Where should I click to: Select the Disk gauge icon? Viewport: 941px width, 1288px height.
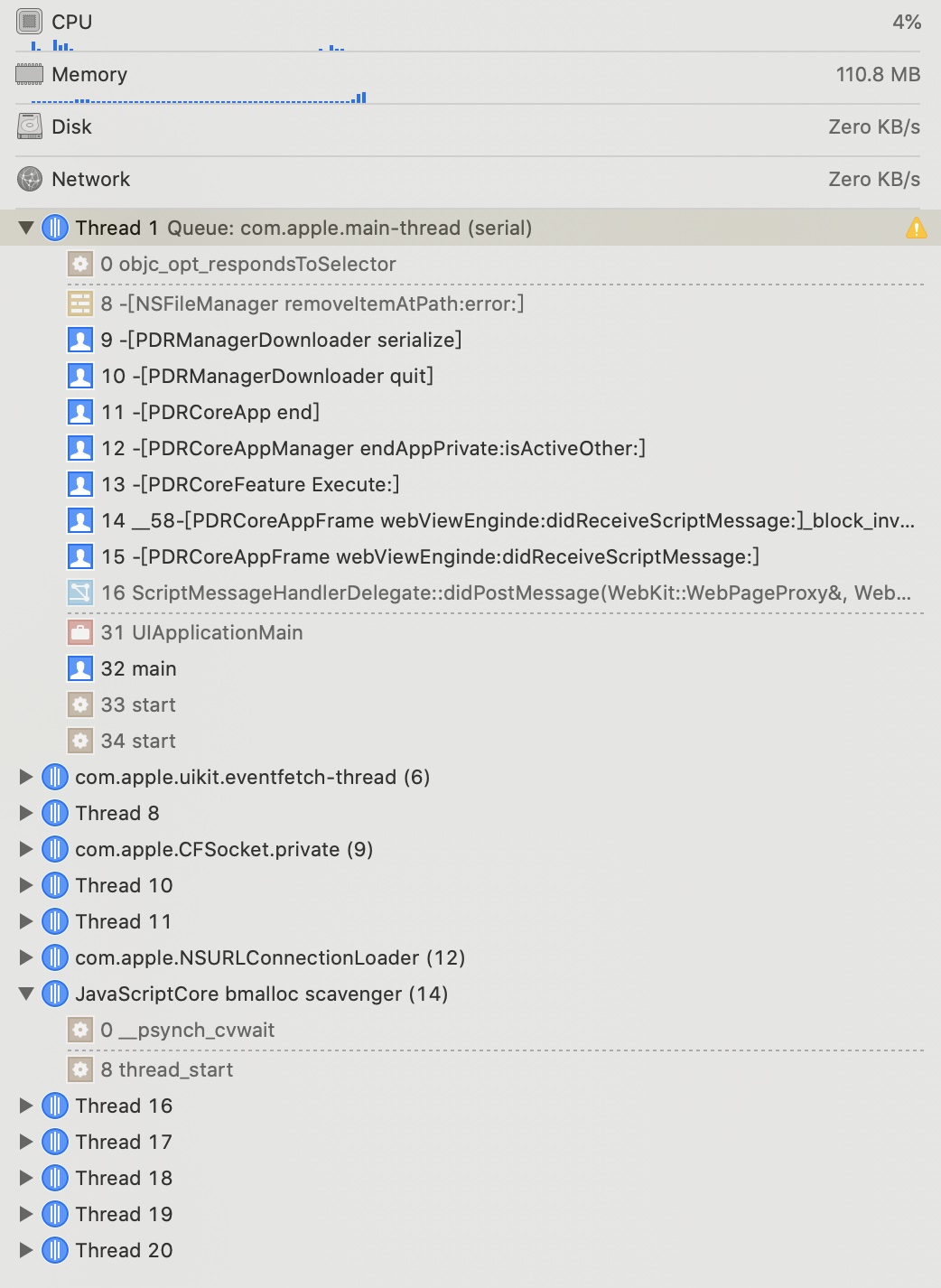pos(30,126)
